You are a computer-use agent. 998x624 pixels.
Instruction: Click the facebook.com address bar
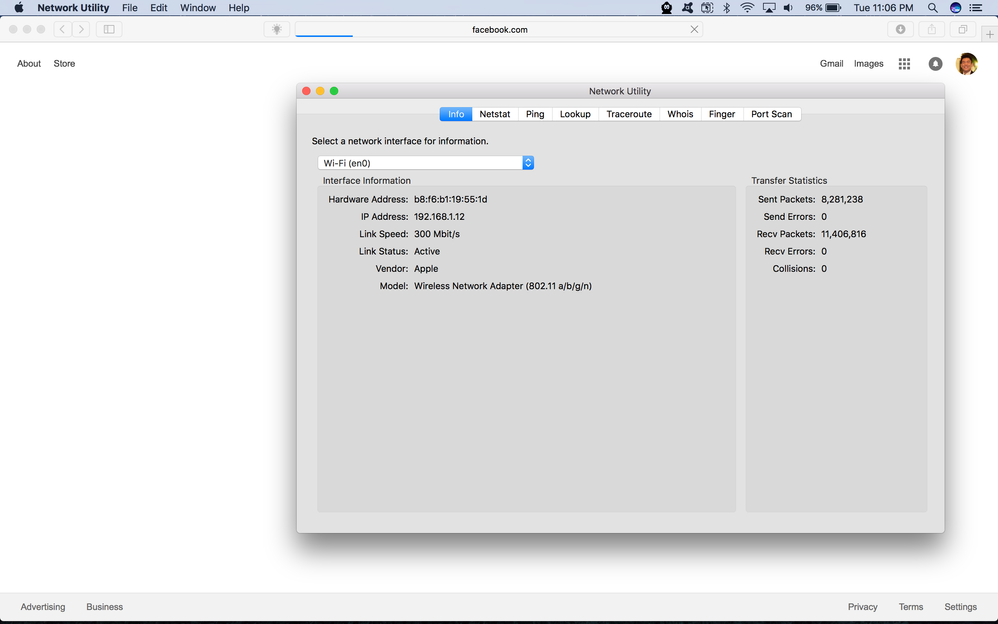click(x=499, y=30)
